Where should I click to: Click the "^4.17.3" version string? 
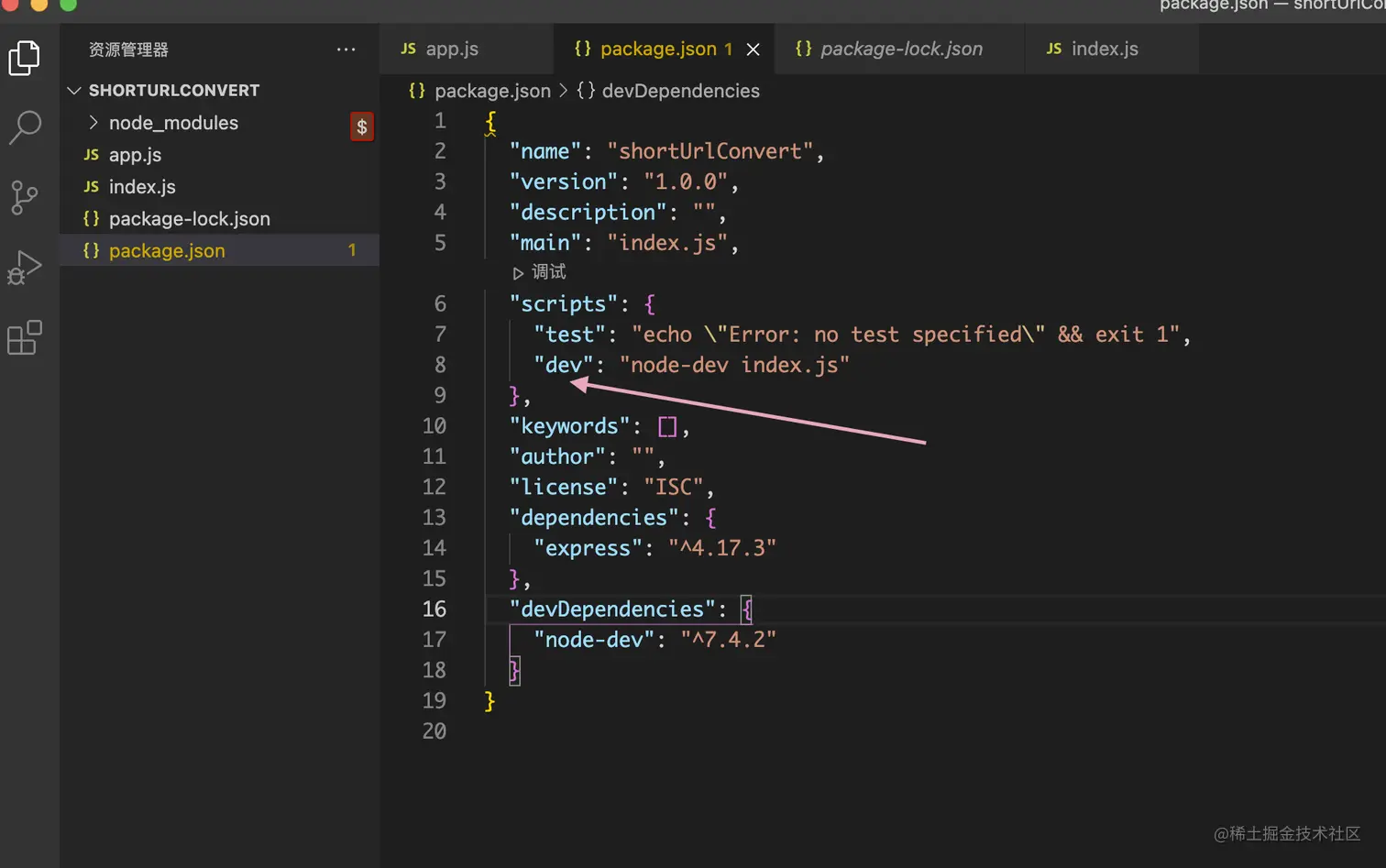pos(722,548)
